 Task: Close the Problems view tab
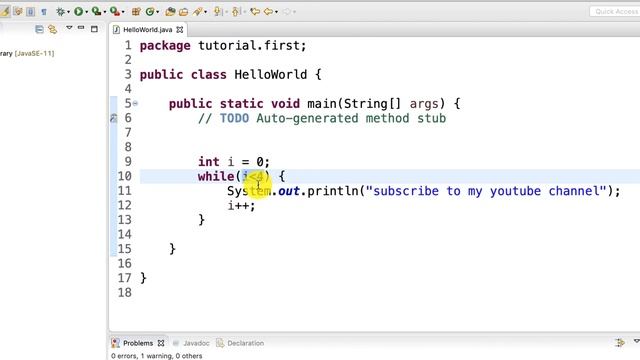point(161,343)
